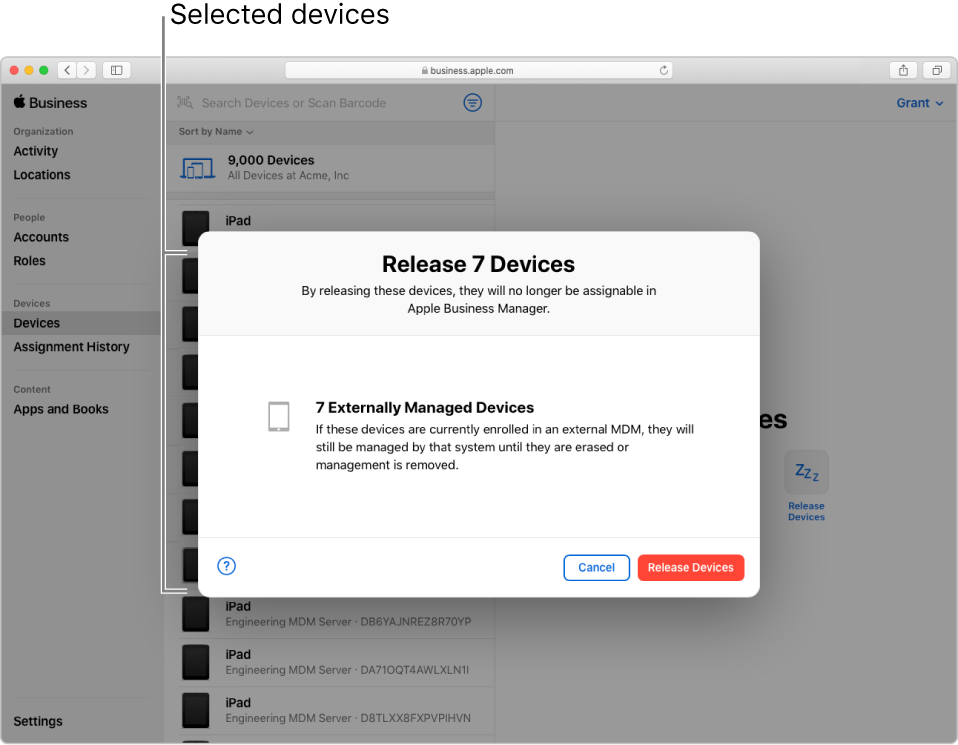Viewport: 958px width, 745px height.
Task: Toggle Safari sidebar button
Action: point(116,70)
